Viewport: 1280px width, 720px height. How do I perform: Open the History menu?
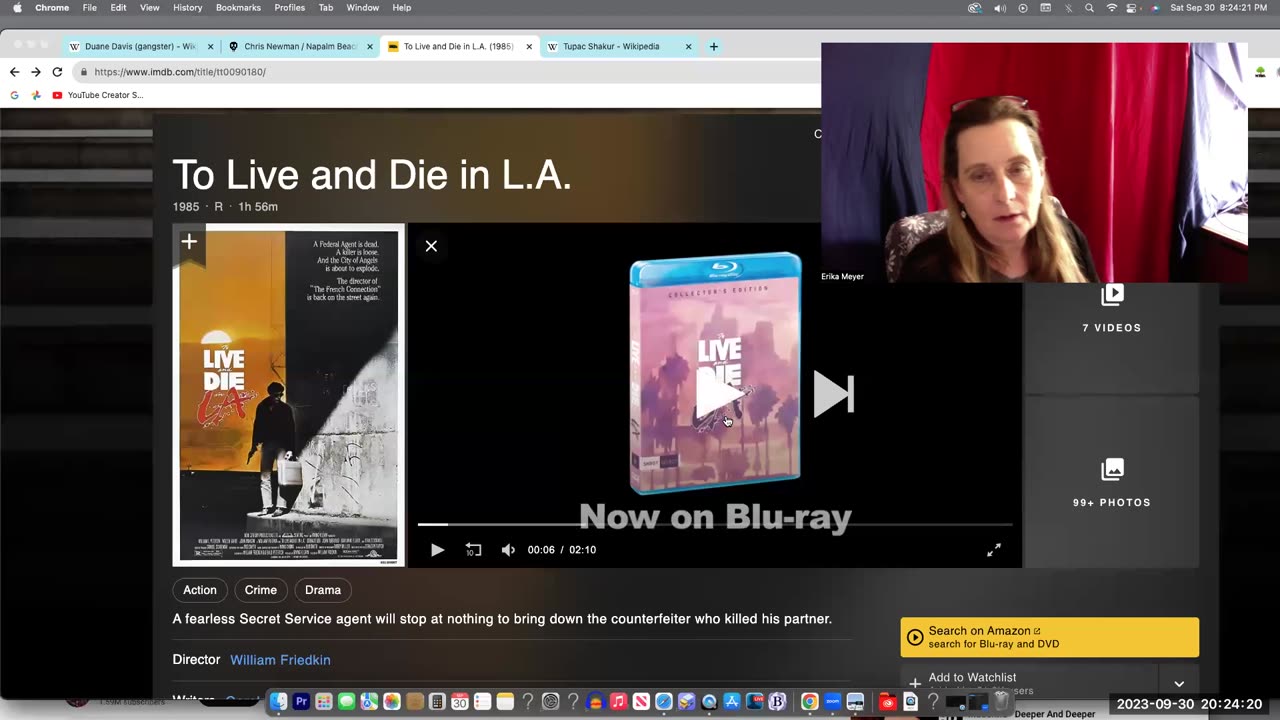[x=187, y=7]
